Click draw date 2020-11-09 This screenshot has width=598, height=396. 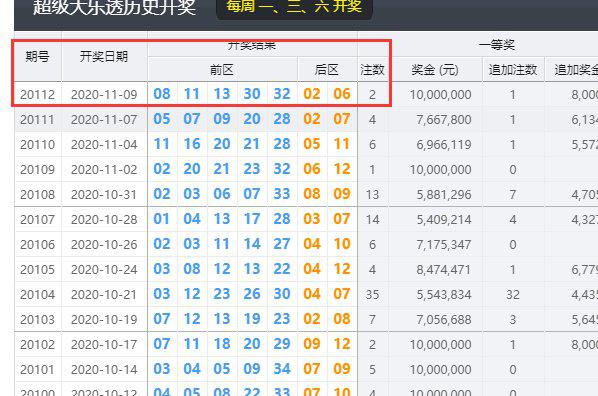pos(104,95)
